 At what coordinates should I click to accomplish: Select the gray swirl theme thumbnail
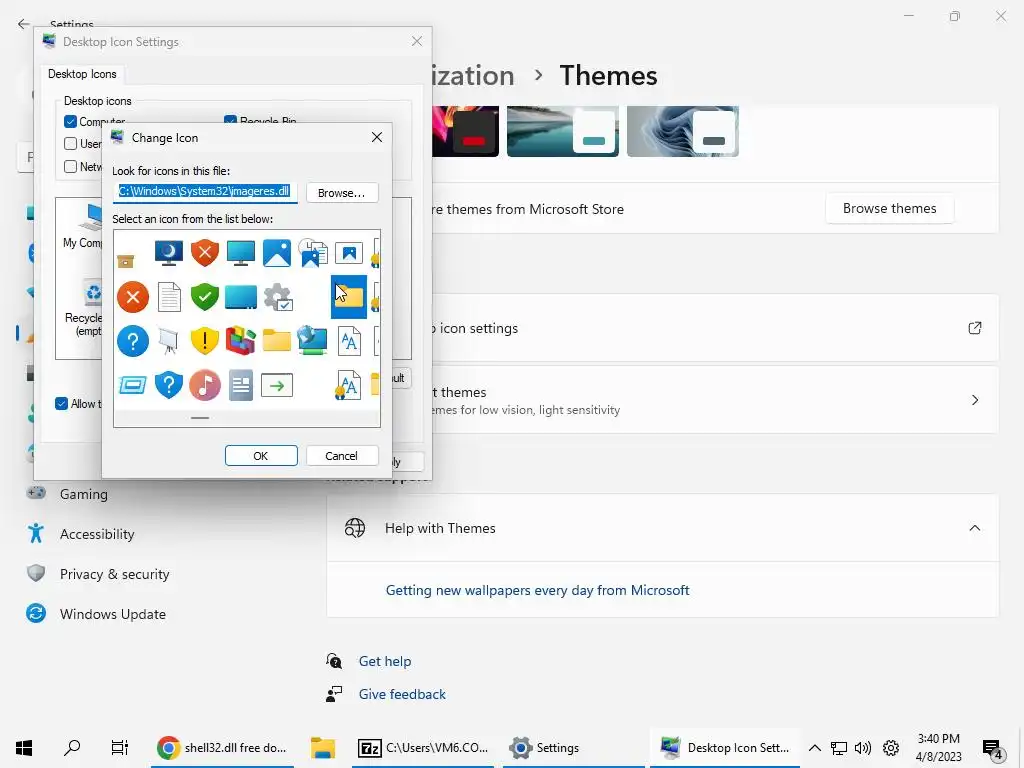(x=682, y=131)
